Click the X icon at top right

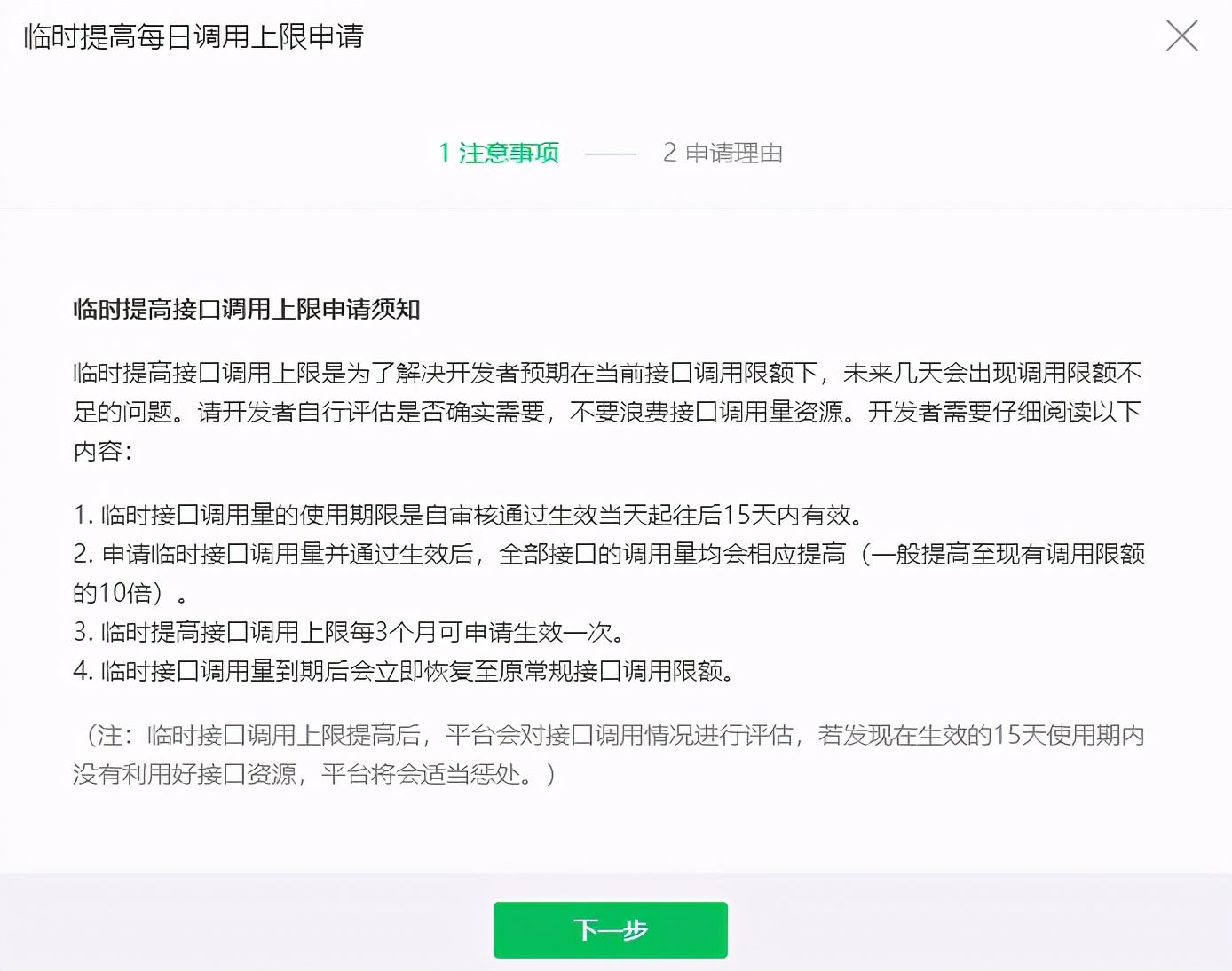(x=1181, y=36)
